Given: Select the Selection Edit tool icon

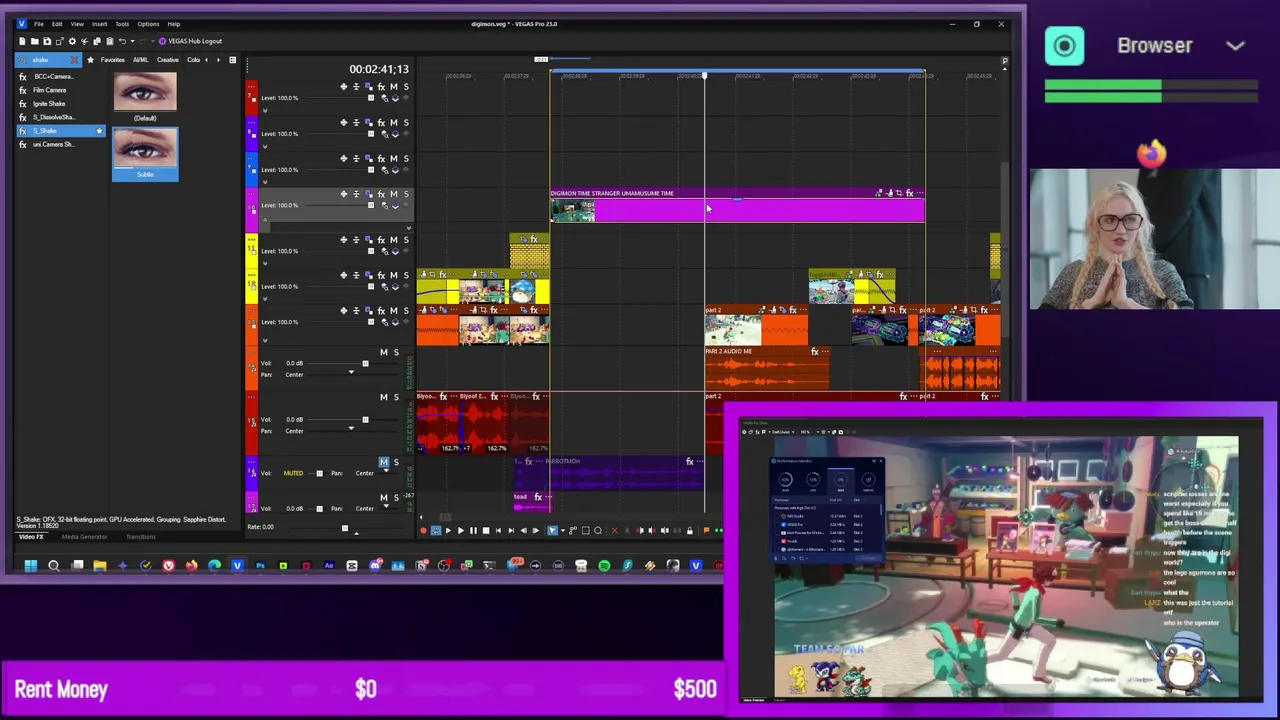Looking at the screenshot, I should [x=585, y=531].
